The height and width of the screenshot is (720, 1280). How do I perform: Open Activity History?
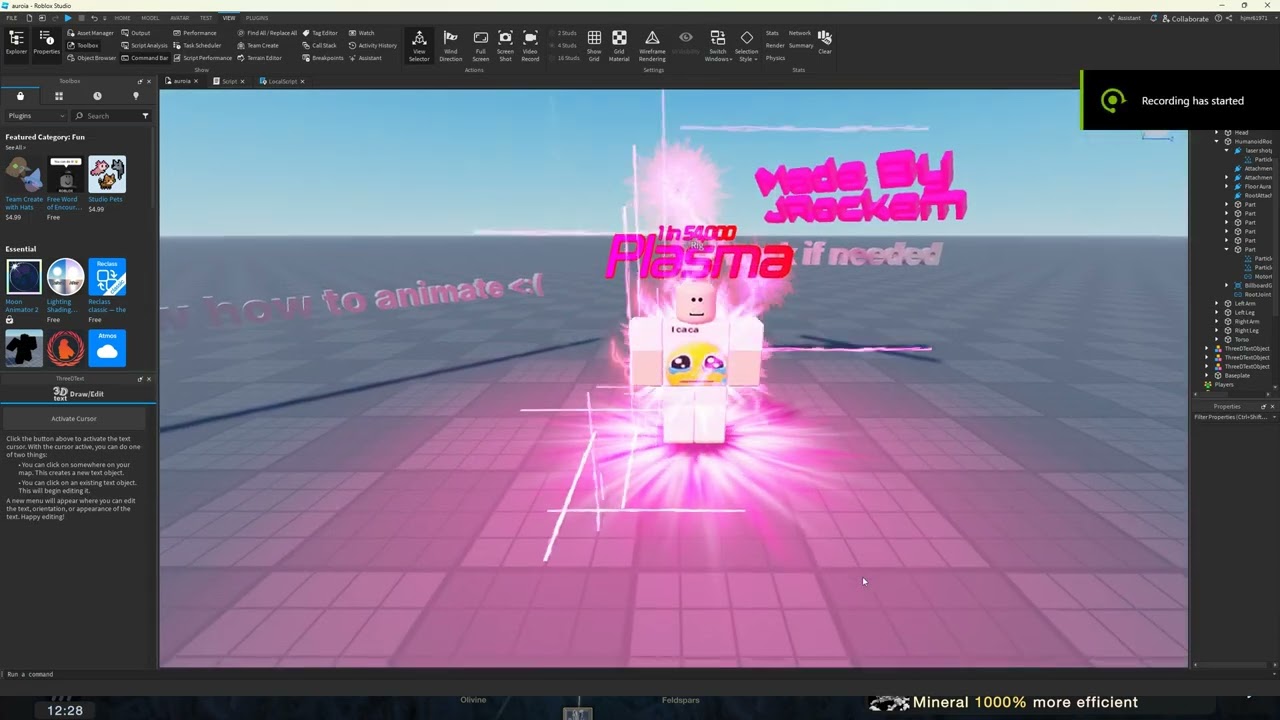(373, 45)
